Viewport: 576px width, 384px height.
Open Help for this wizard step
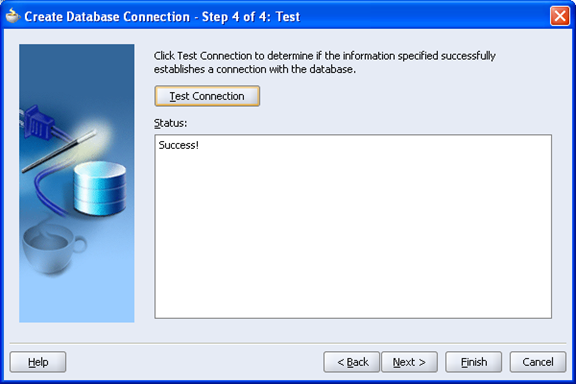pyautogui.click(x=38, y=362)
